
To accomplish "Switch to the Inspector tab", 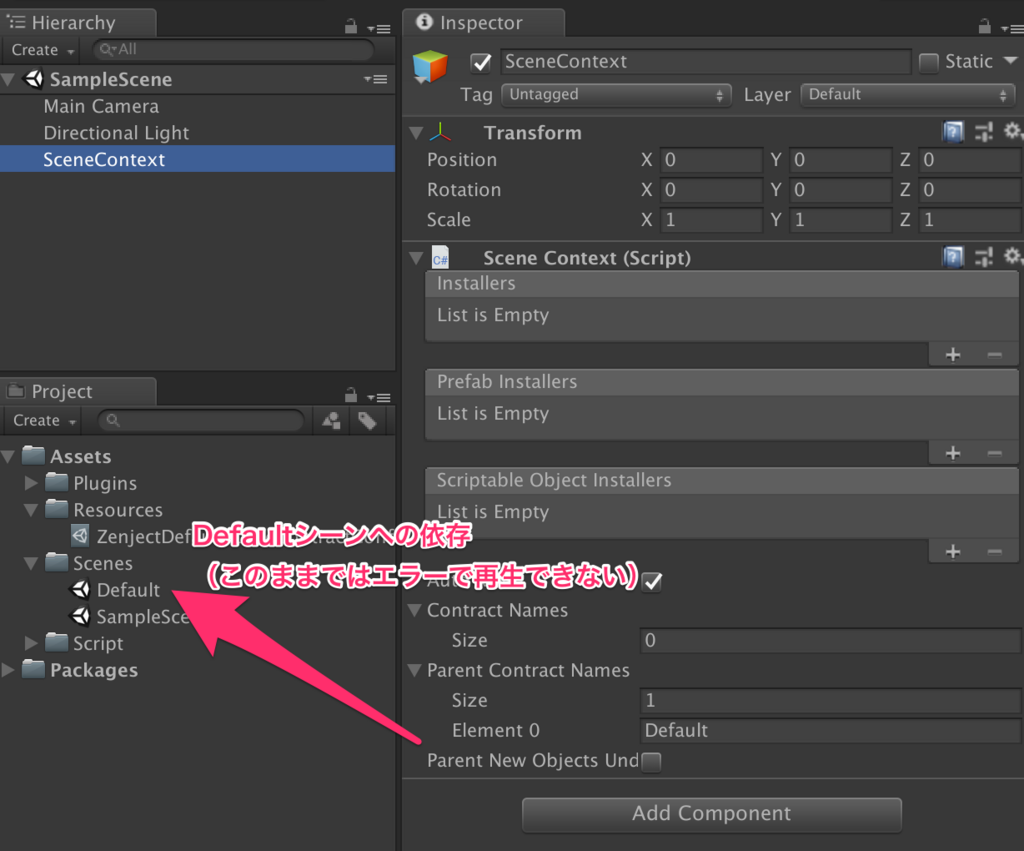I will pyautogui.click(x=483, y=23).
